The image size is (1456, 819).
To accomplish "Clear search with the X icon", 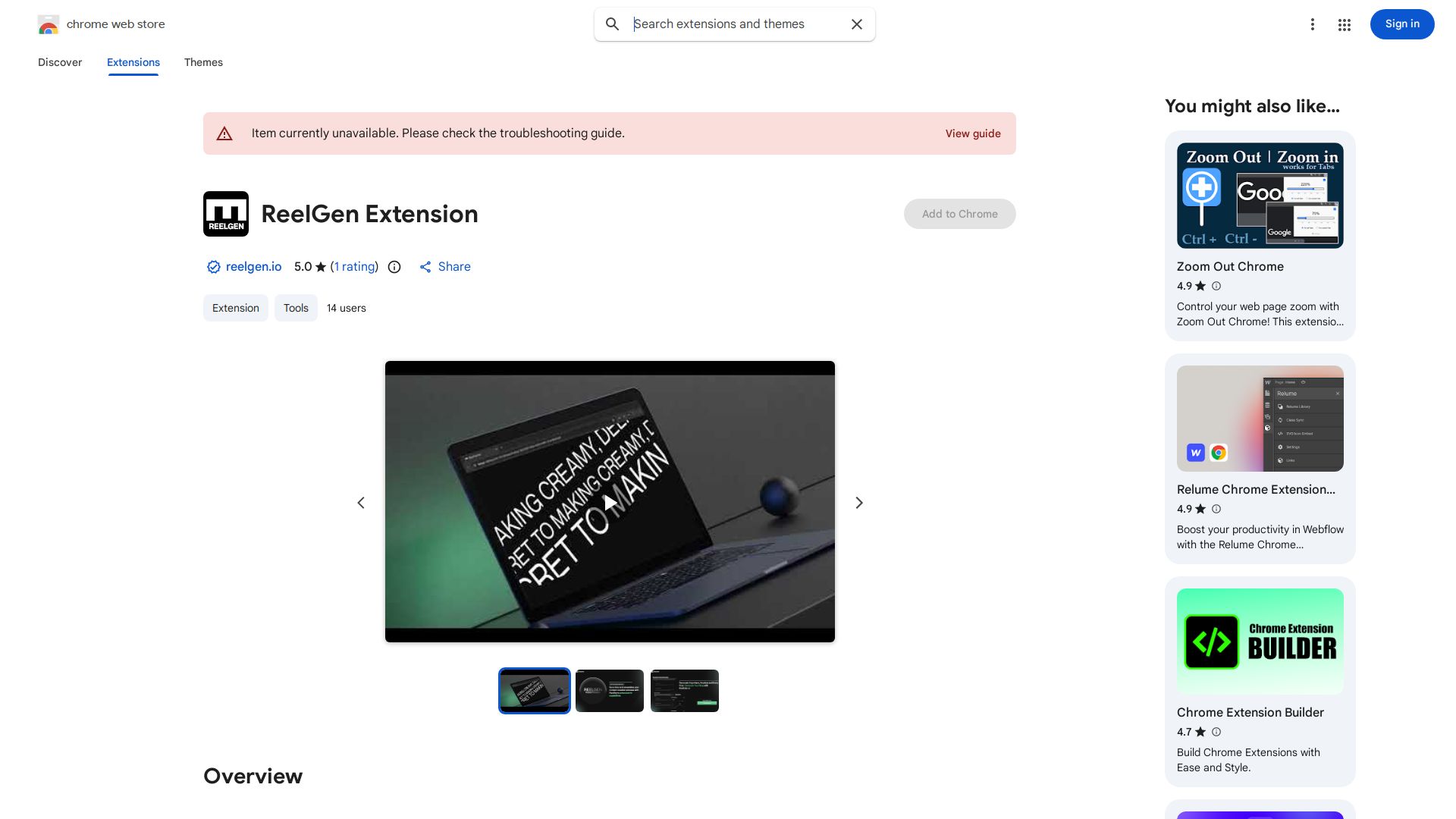I will 857,24.
